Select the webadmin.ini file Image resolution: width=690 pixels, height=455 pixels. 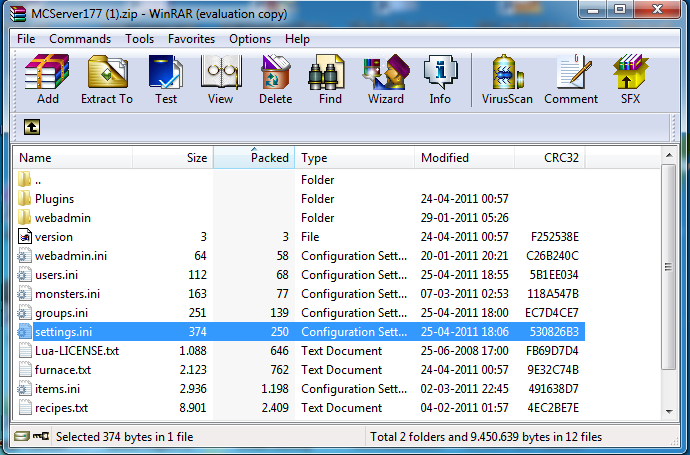click(70, 256)
